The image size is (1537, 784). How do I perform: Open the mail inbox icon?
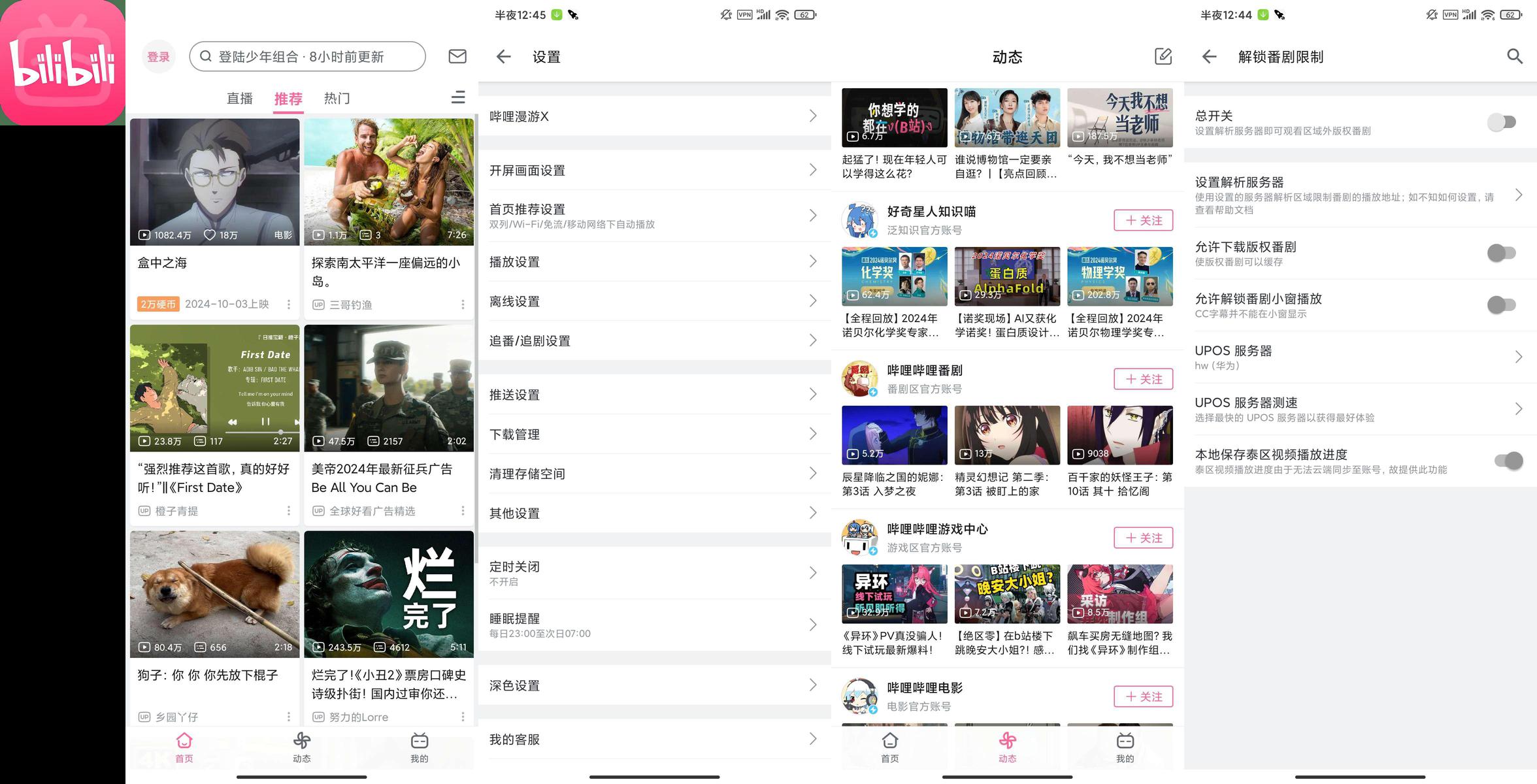tap(457, 57)
